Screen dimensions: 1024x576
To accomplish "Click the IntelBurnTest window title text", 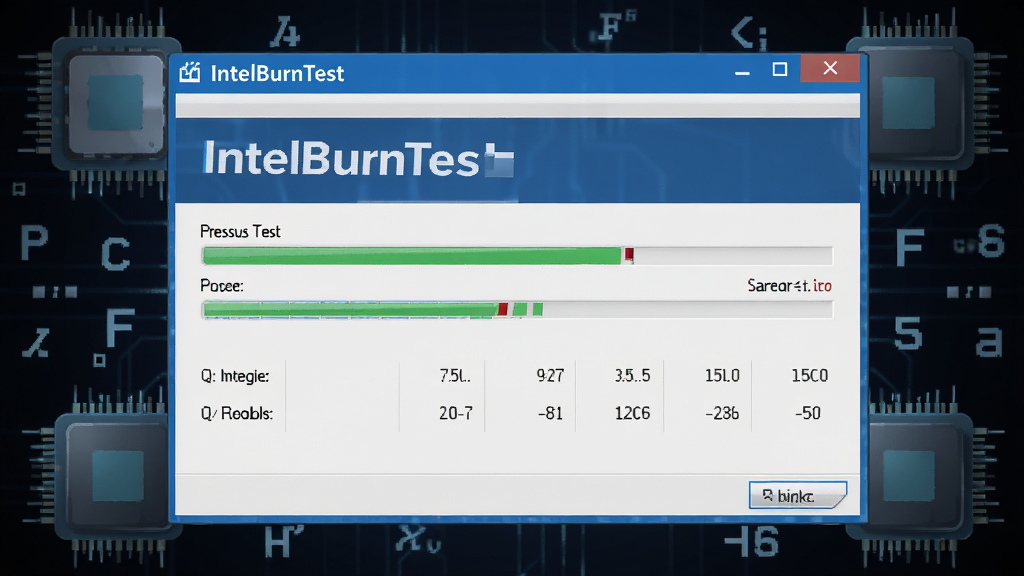I will [x=277, y=73].
